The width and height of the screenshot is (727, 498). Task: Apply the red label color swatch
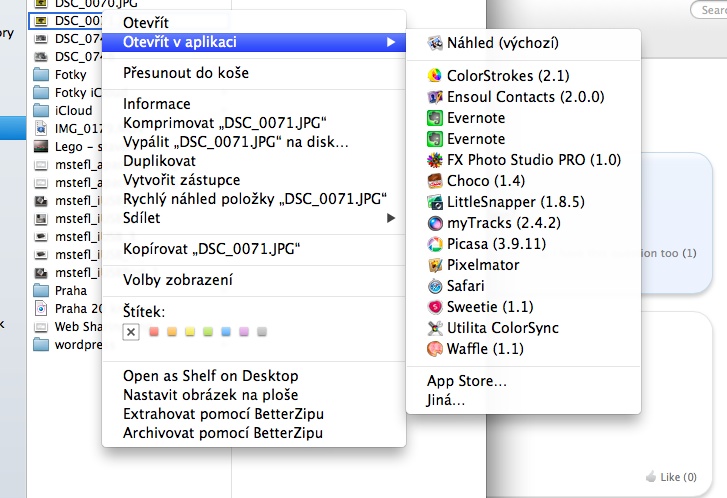click(x=153, y=332)
